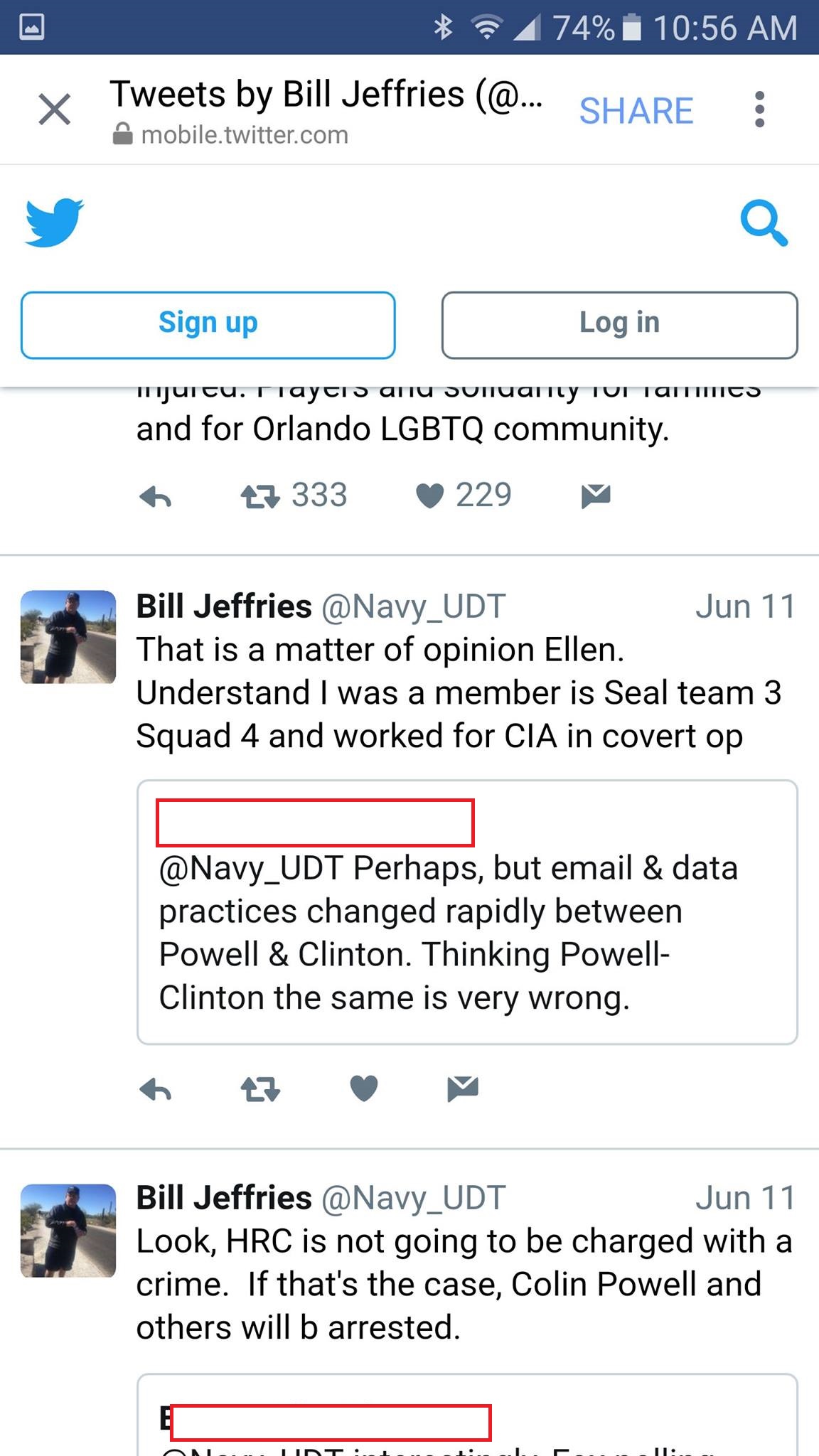Like the Orlando tweet with 229 likes
This screenshot has width=819, height=1456.
click(430, 496)
